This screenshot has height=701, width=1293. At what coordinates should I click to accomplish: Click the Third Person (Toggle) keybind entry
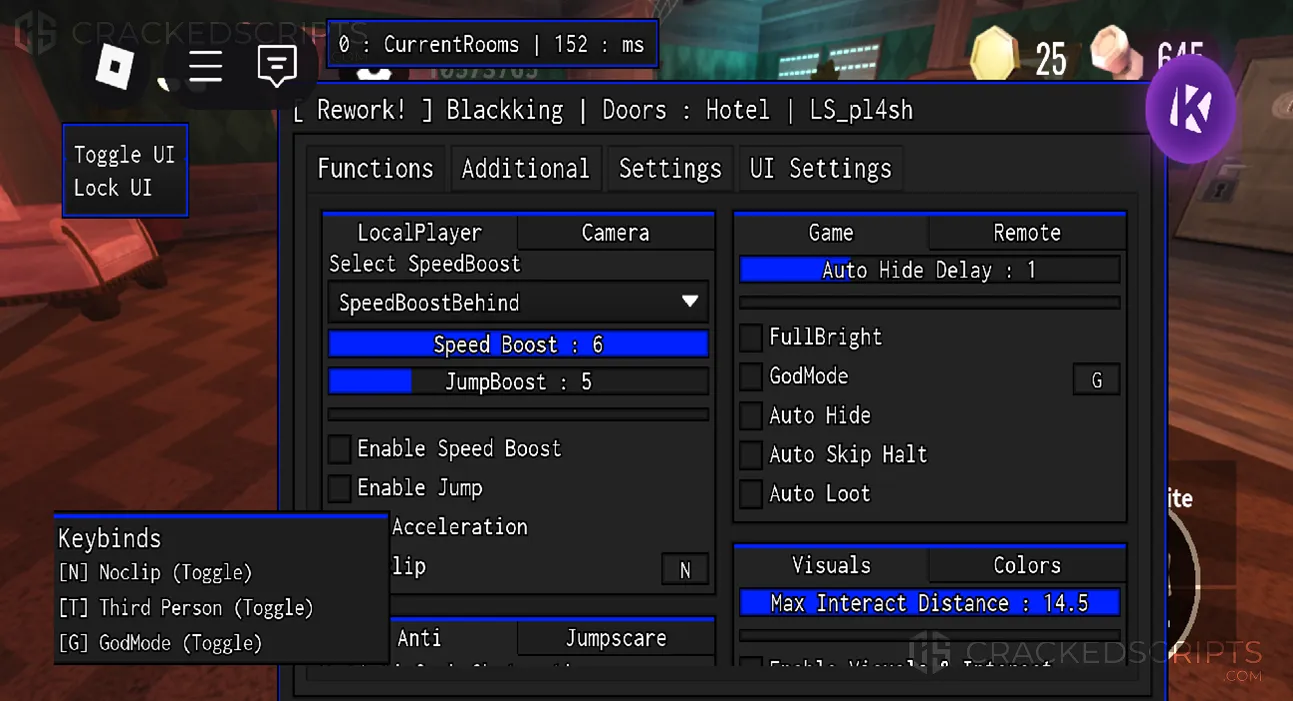[186, 608]
